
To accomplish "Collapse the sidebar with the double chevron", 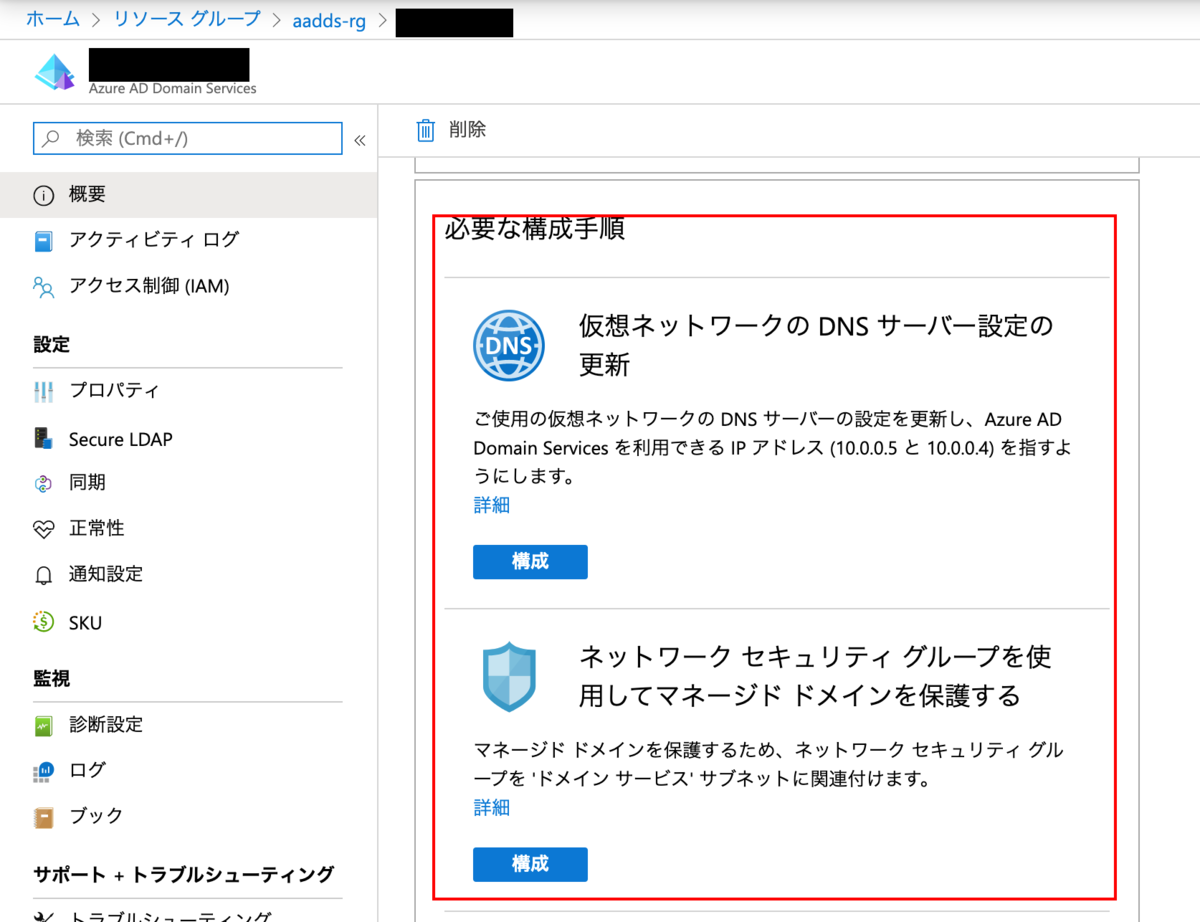I will pos(360,140).
